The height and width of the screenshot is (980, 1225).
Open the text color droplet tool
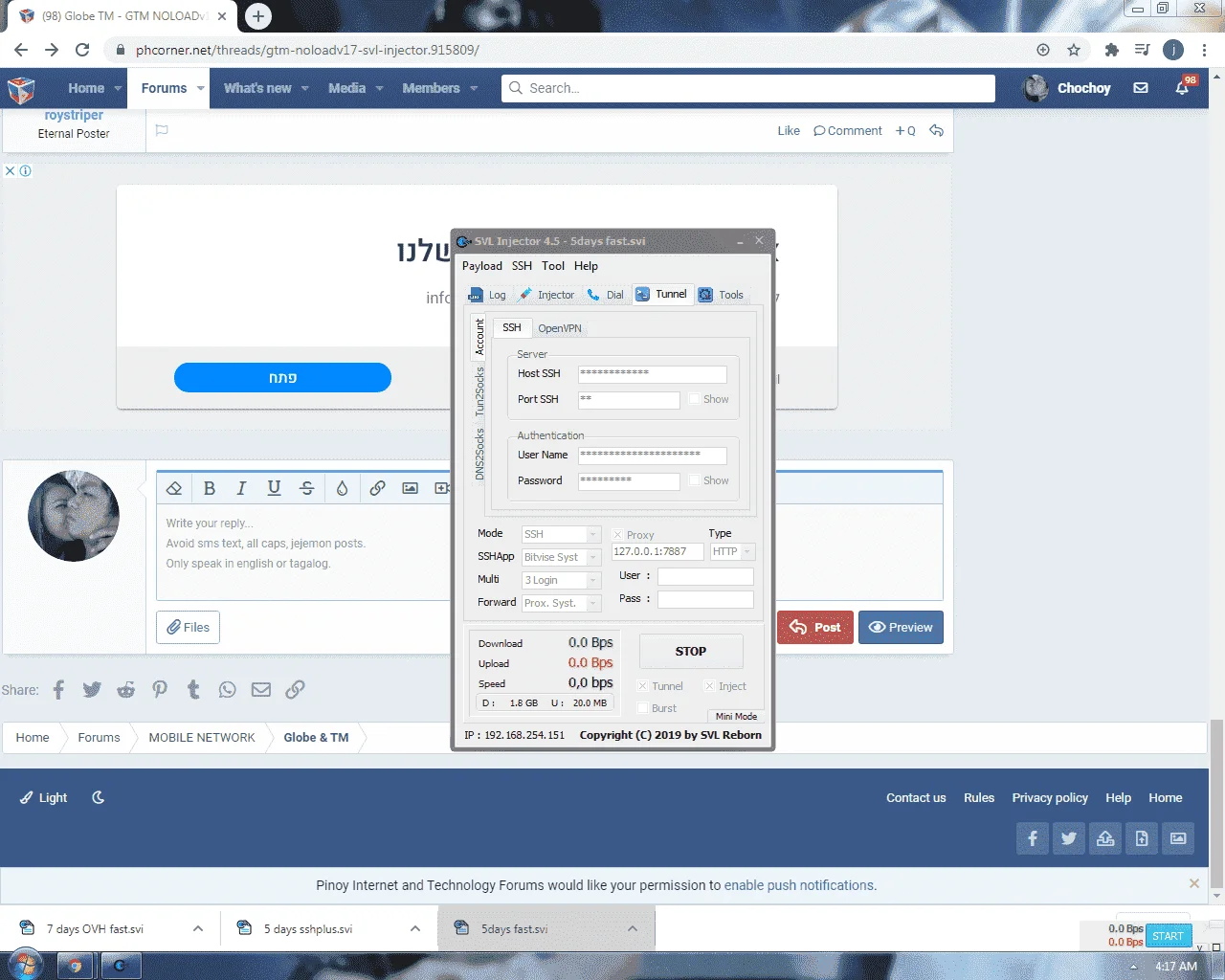(342, 488)
